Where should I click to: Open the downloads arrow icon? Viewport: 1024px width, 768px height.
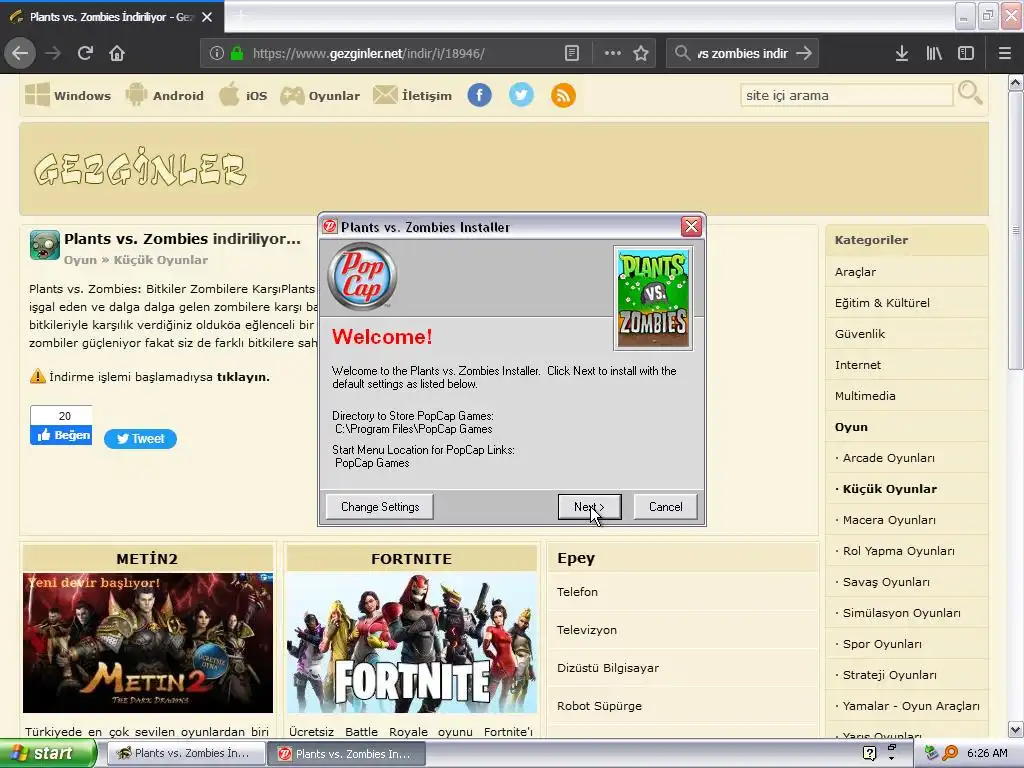pos(902,54)
